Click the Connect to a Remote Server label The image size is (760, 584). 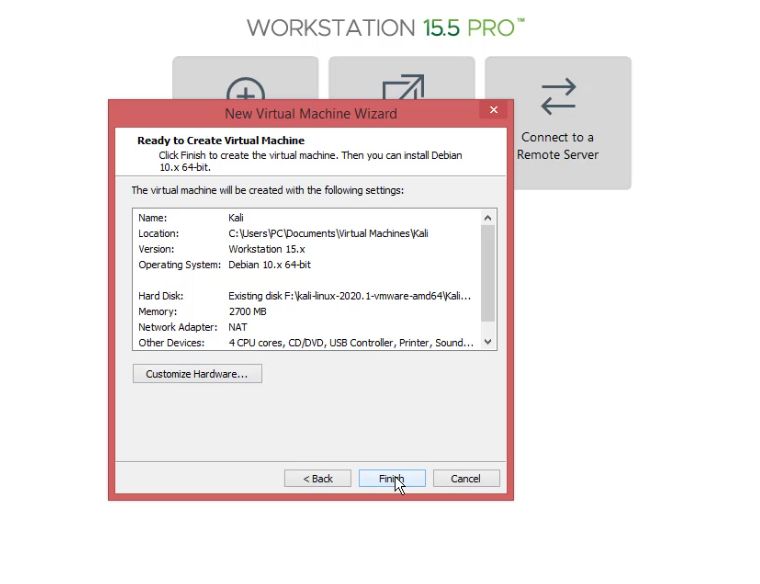click(558, 146)
